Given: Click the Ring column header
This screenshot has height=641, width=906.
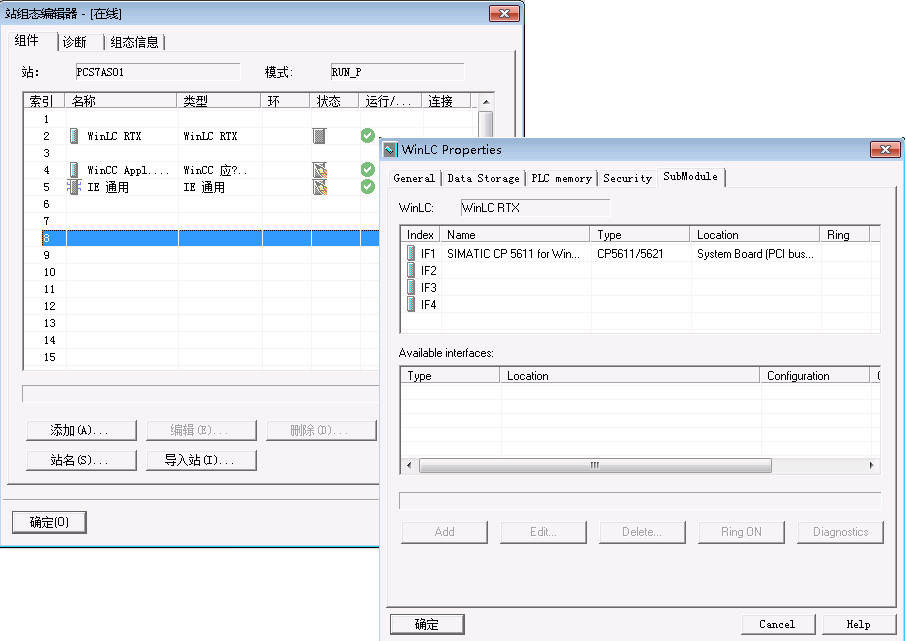Looking at the screenshot, I should coord(844,235).
